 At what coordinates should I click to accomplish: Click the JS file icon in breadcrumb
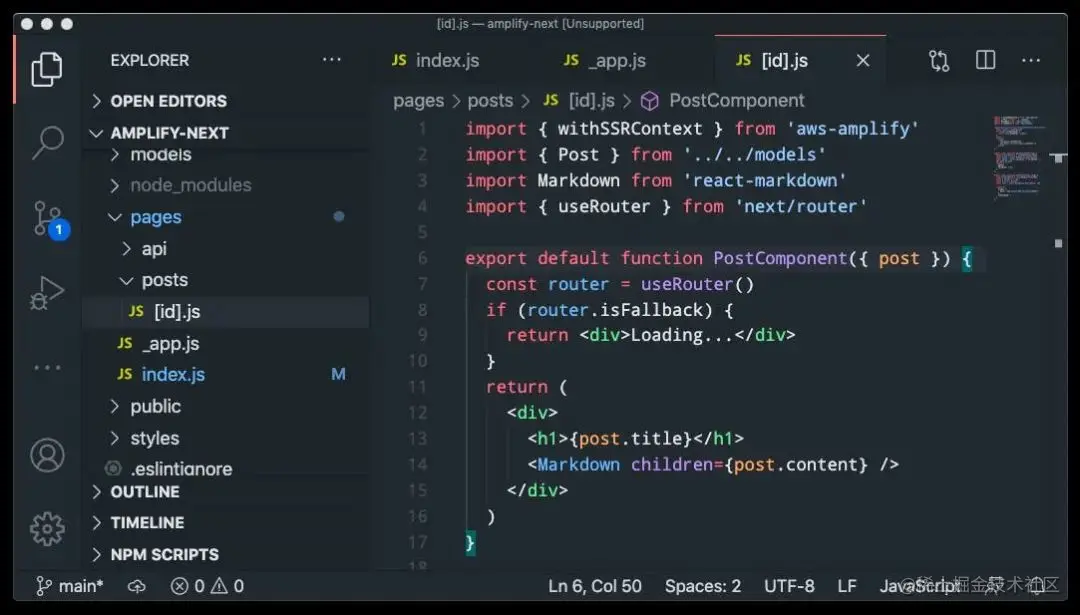[550, 101]
